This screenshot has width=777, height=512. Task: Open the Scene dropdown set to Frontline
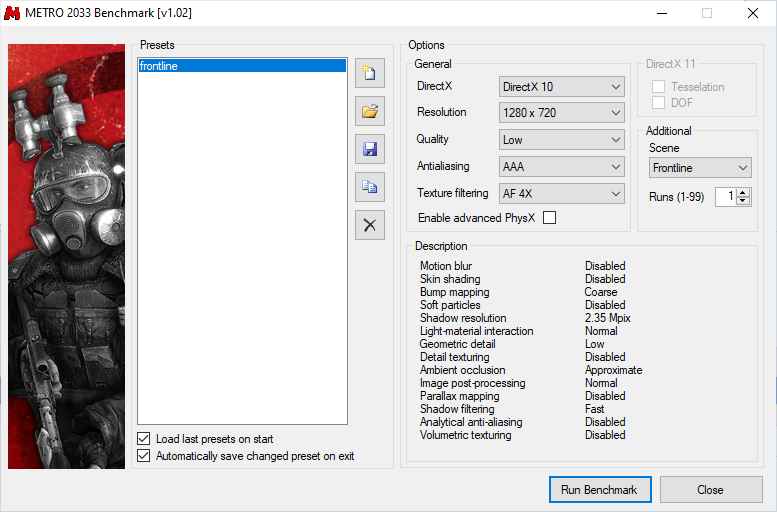point(700,168)
